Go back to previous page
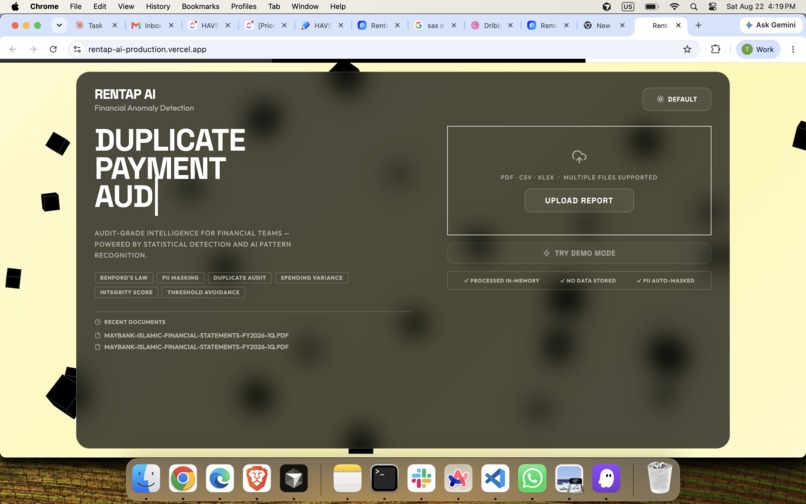Viewport: 806px width, 504px height. [x=13, y=49]
